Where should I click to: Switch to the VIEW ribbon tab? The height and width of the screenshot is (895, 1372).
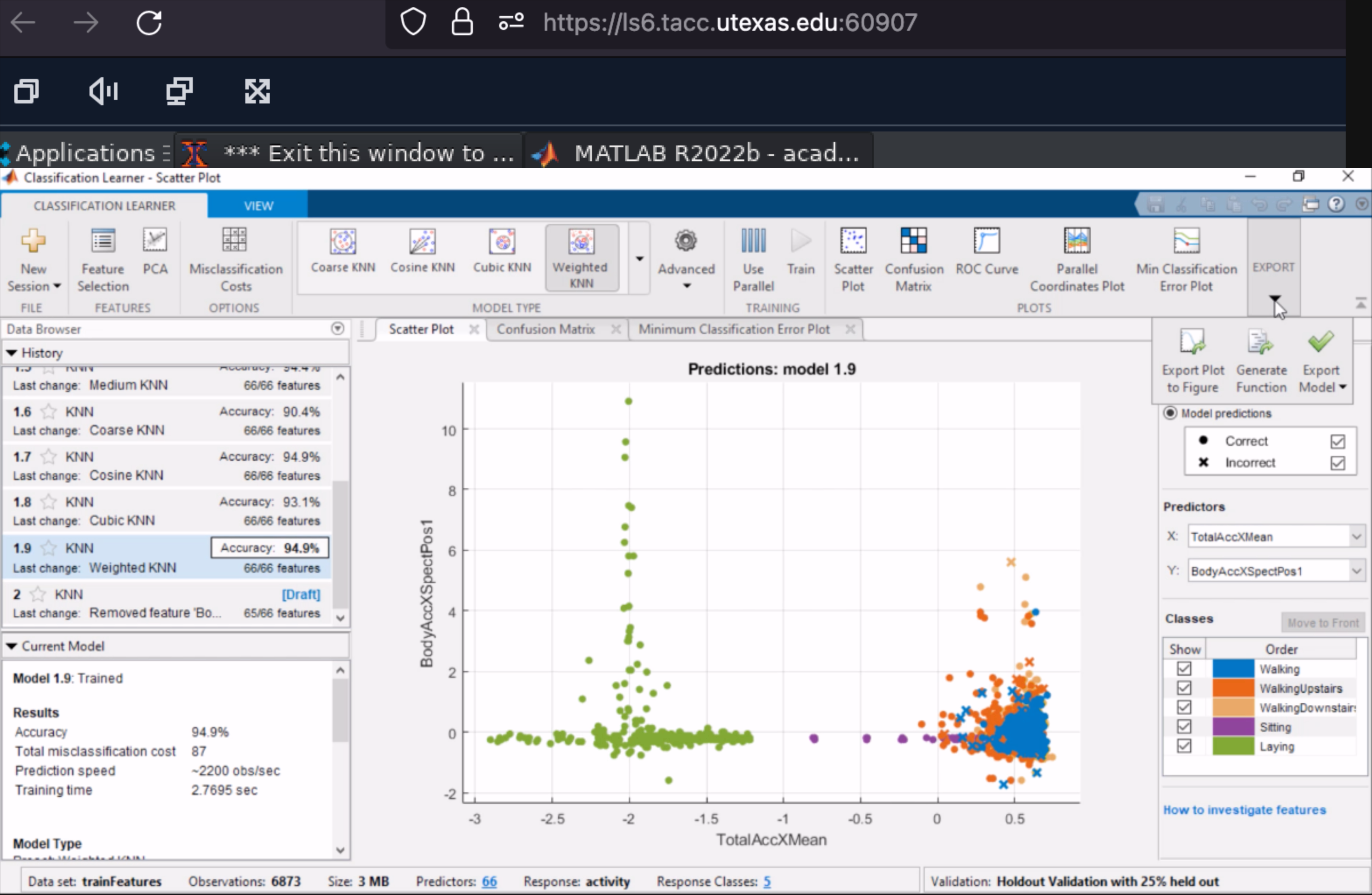(258, 205)
